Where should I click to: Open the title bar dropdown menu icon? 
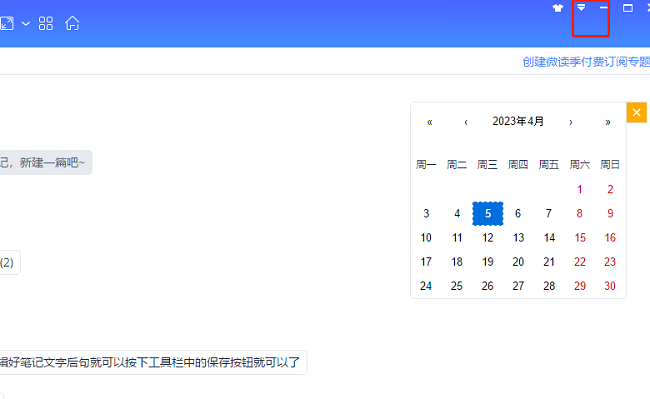(581, 7)
